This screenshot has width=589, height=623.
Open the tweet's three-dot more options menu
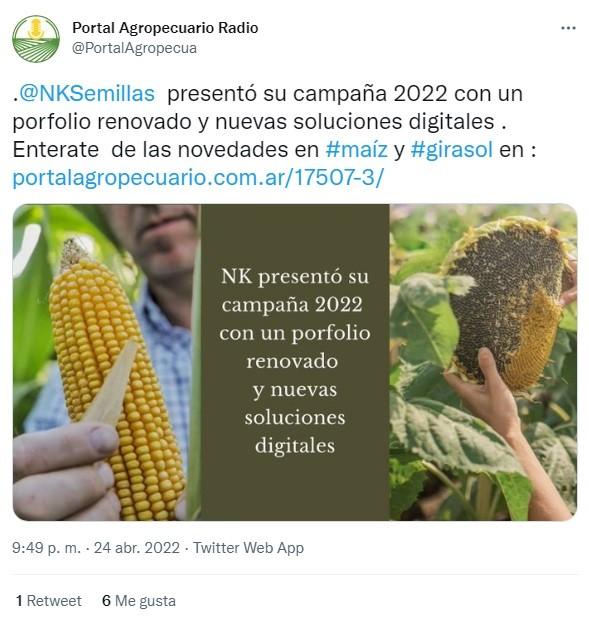pyautogui.click(x=568, y=28)
